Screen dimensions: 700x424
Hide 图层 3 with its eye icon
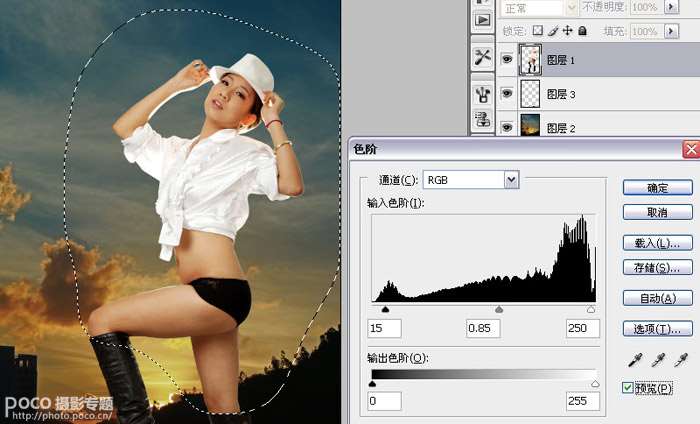[507, 93]
